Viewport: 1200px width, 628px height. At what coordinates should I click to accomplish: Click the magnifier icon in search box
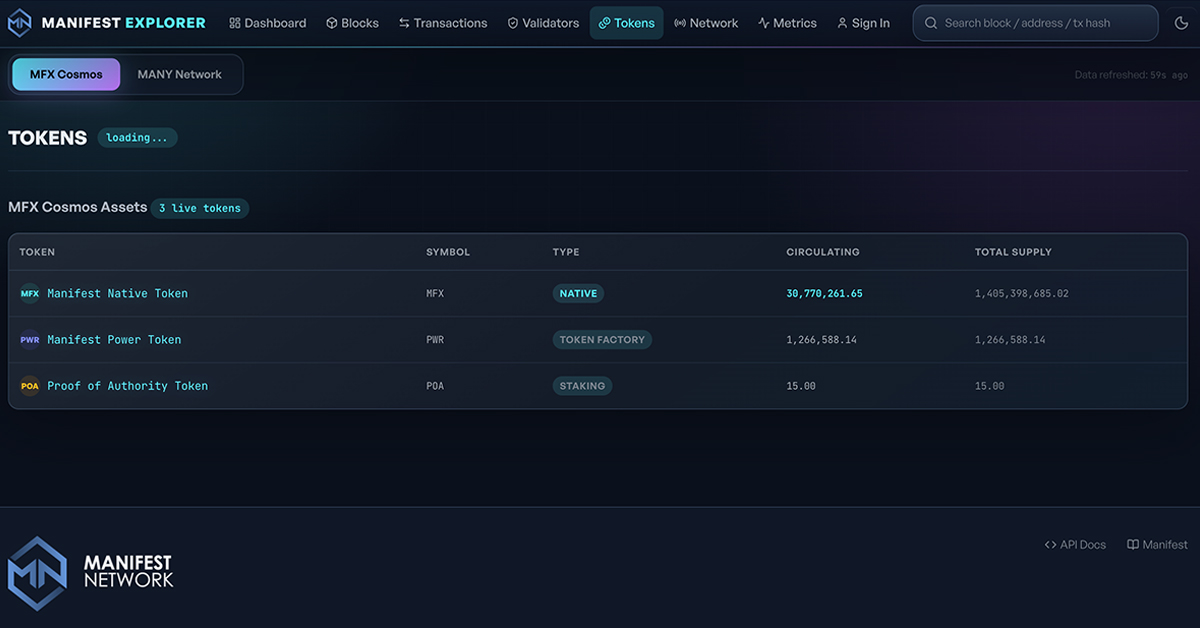pos(931,23)
